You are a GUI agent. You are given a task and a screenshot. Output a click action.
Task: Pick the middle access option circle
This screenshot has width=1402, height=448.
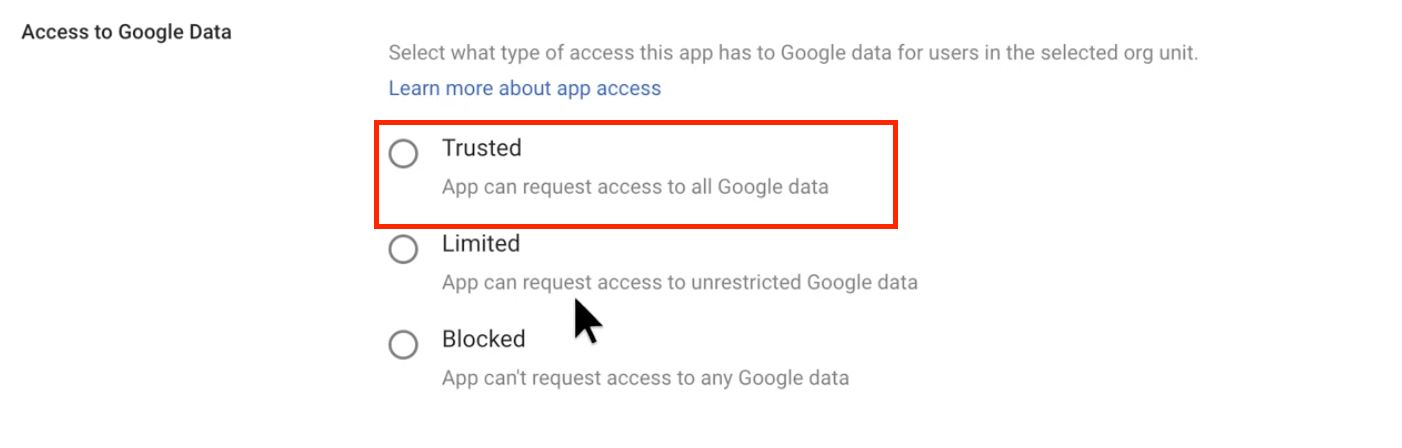[403, 249]
